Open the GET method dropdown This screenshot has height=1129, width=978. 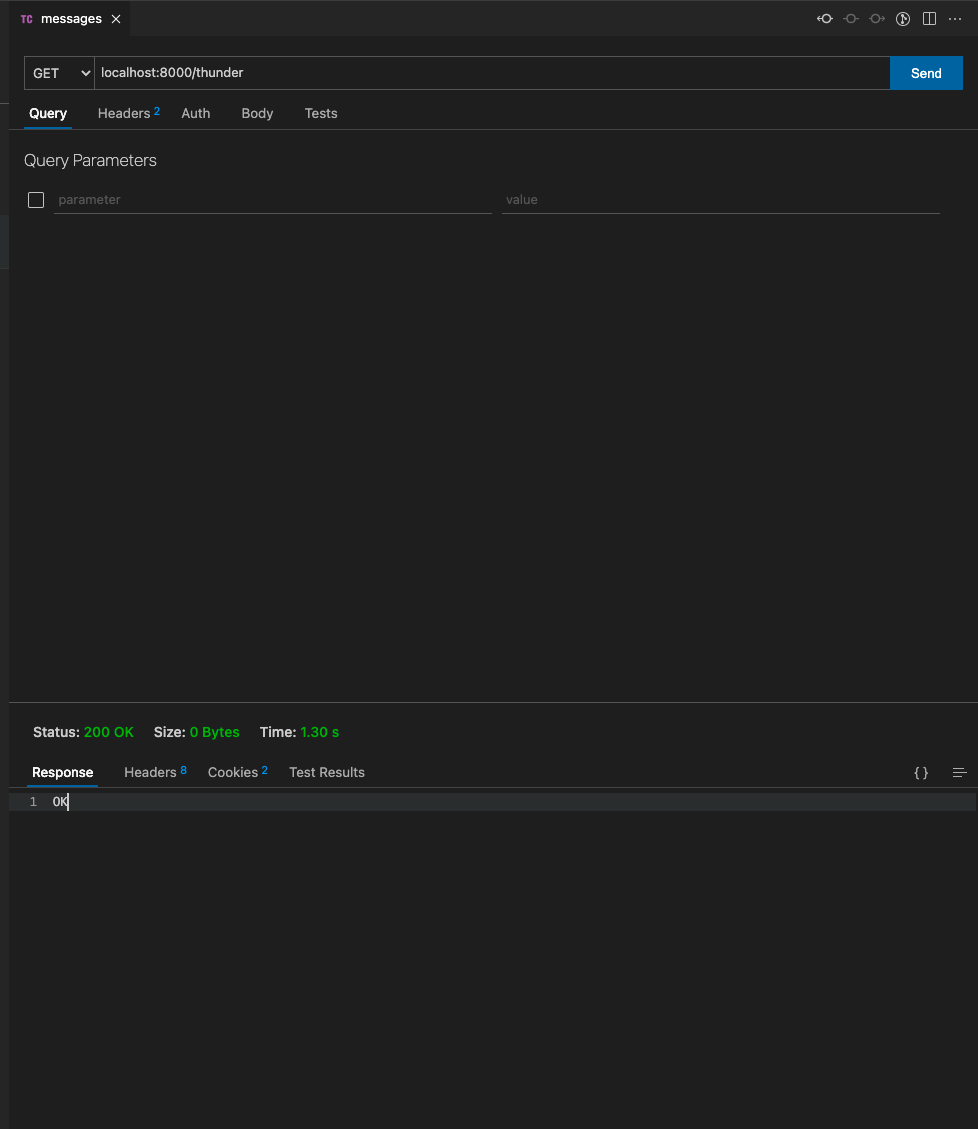(x=60, y=73)
